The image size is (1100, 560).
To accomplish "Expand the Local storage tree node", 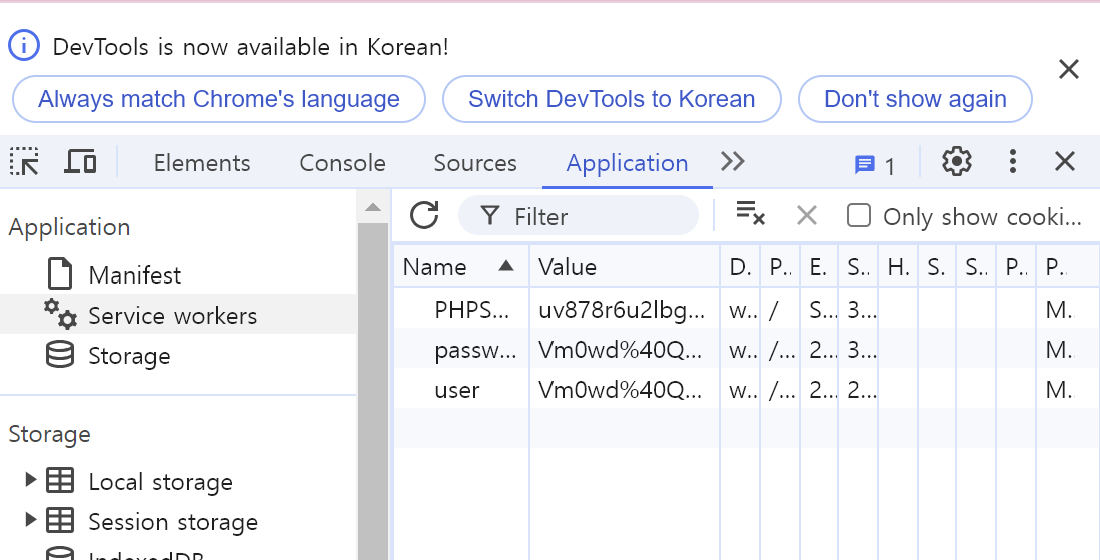I will point(30,480).
